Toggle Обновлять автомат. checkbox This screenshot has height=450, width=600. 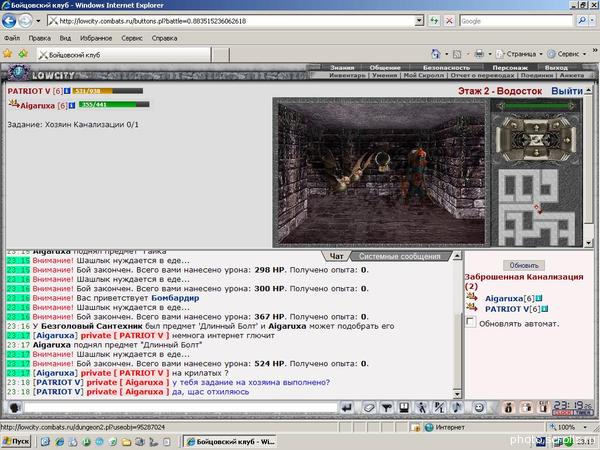pyautogui.click(x=471, y=322)
